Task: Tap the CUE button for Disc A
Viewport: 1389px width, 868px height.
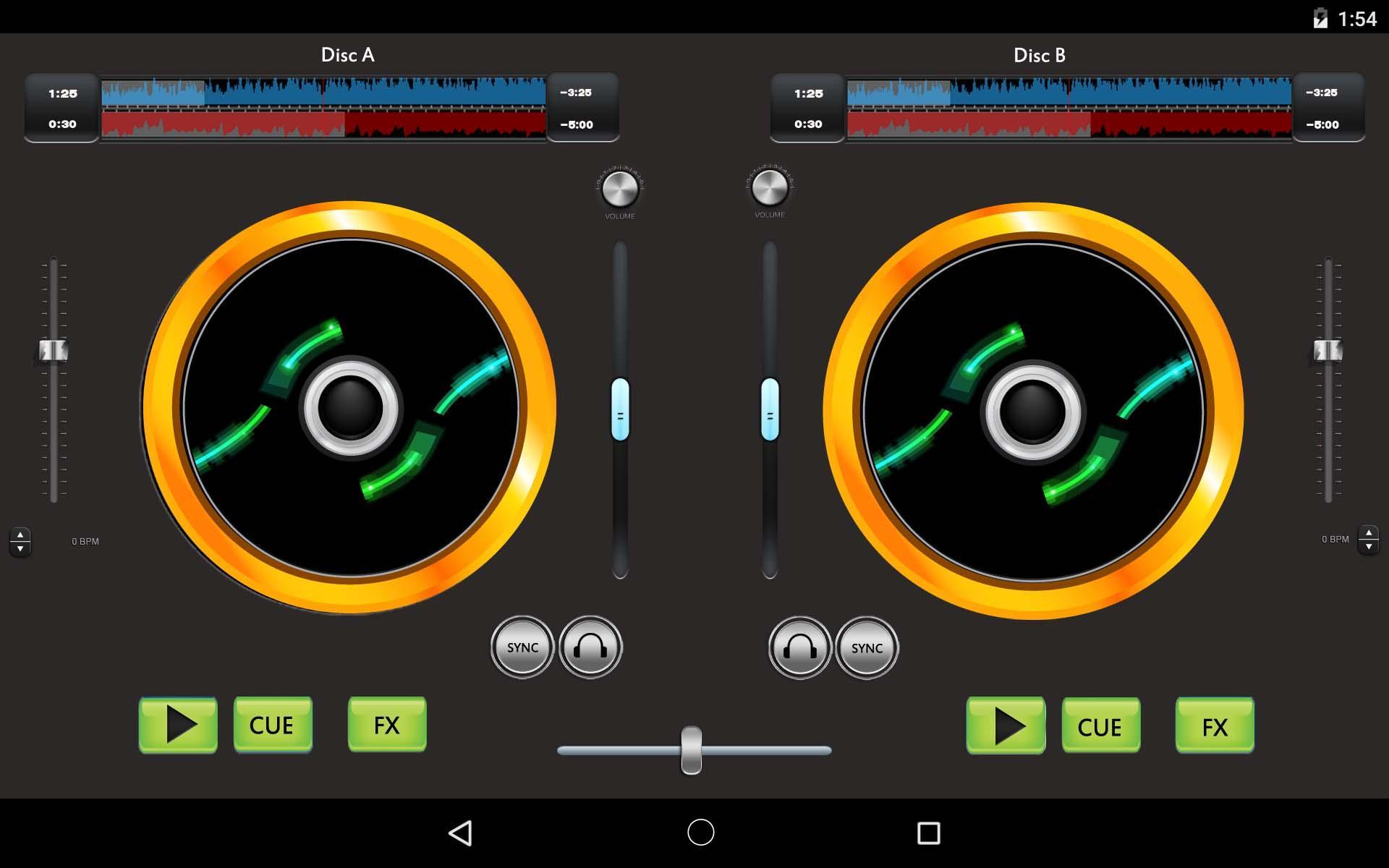Action: click(x=273, y=725)
